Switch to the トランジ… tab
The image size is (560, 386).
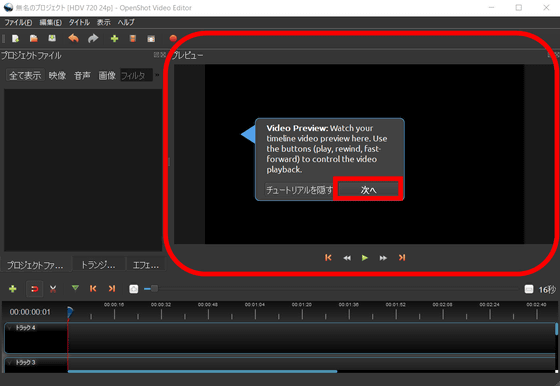point(98,265)
